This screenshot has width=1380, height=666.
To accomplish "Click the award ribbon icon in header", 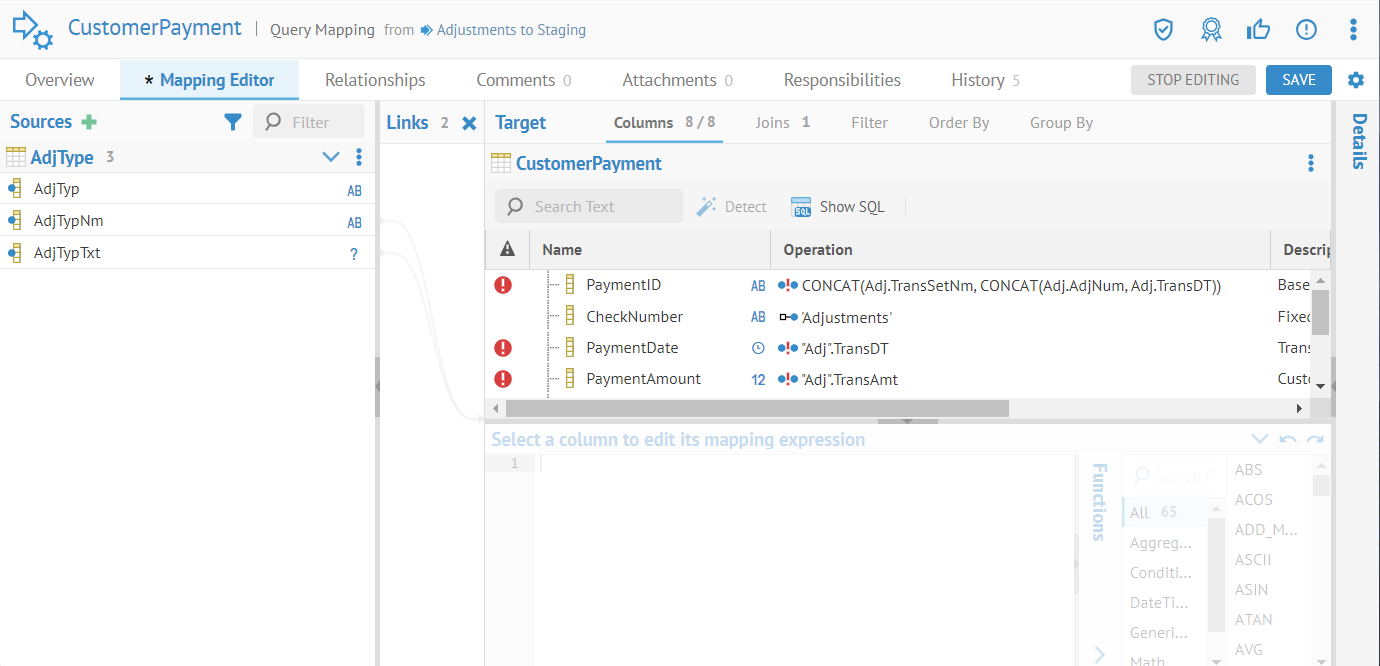I will (1211, 29).
